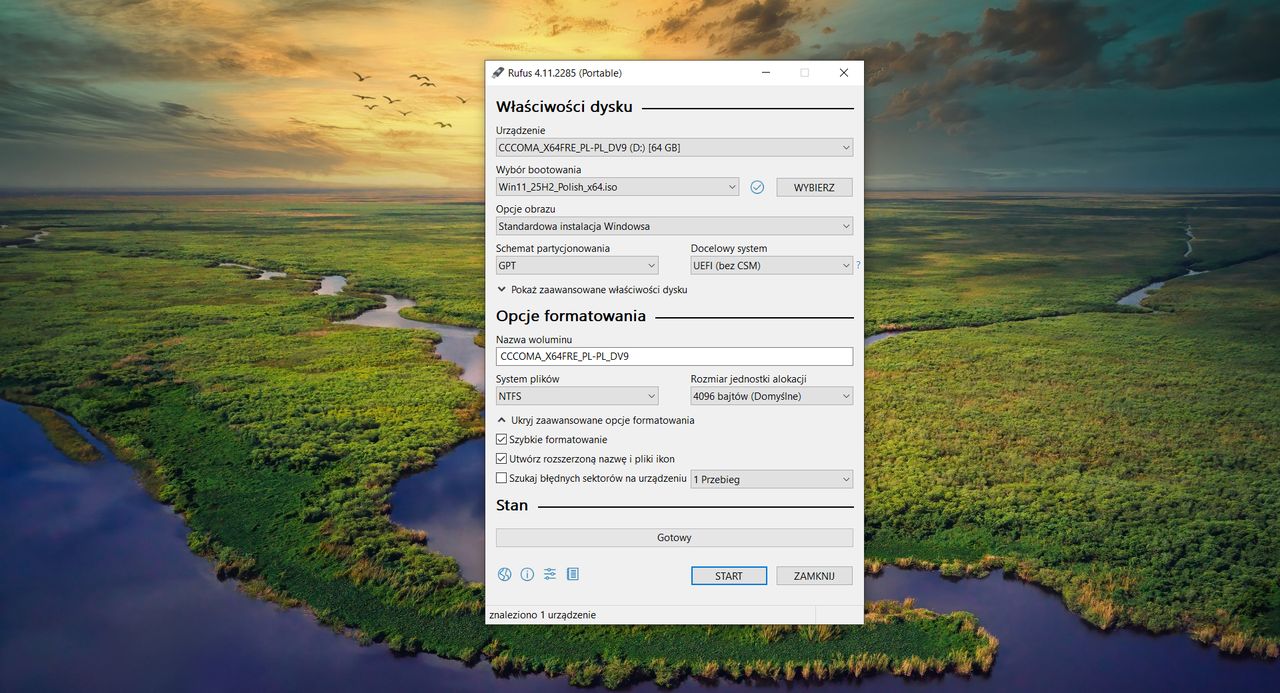Image resolution: width=1280 pixels, height=693 pixels.
Task: Open the Rufus settings sliders icon
Action: coord(550,574)
